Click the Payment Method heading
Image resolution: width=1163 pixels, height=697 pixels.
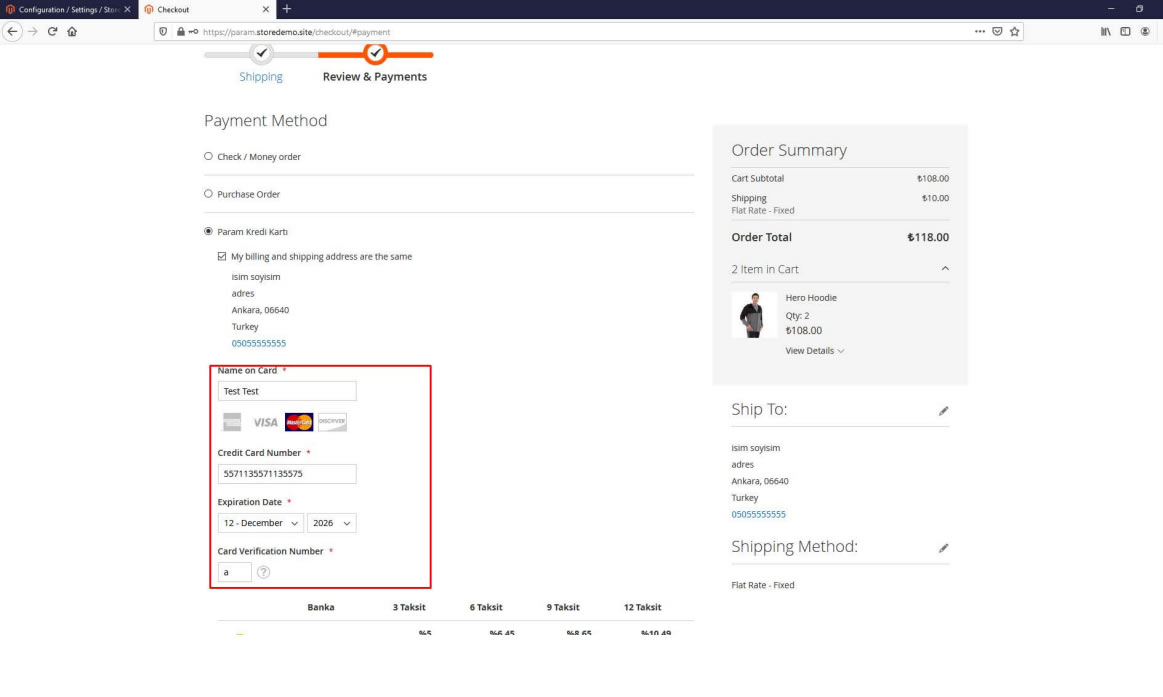click(266, 120)
